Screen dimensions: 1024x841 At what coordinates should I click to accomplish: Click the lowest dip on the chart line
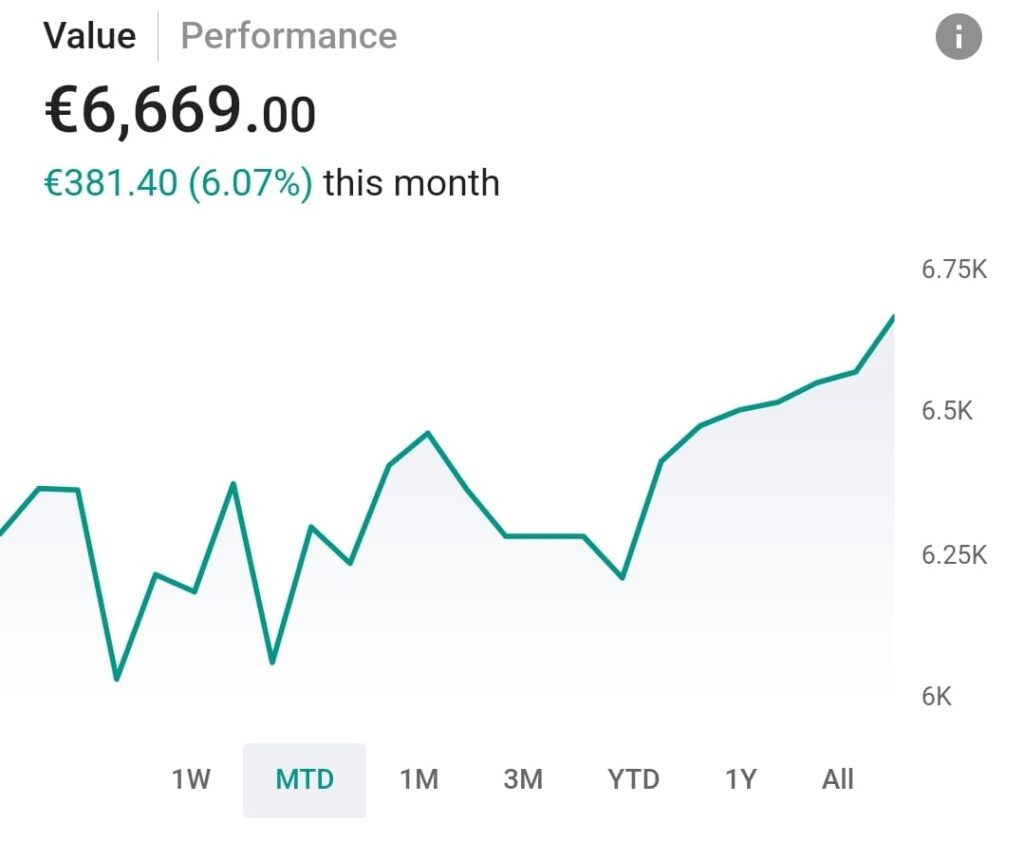coord(117,679)
